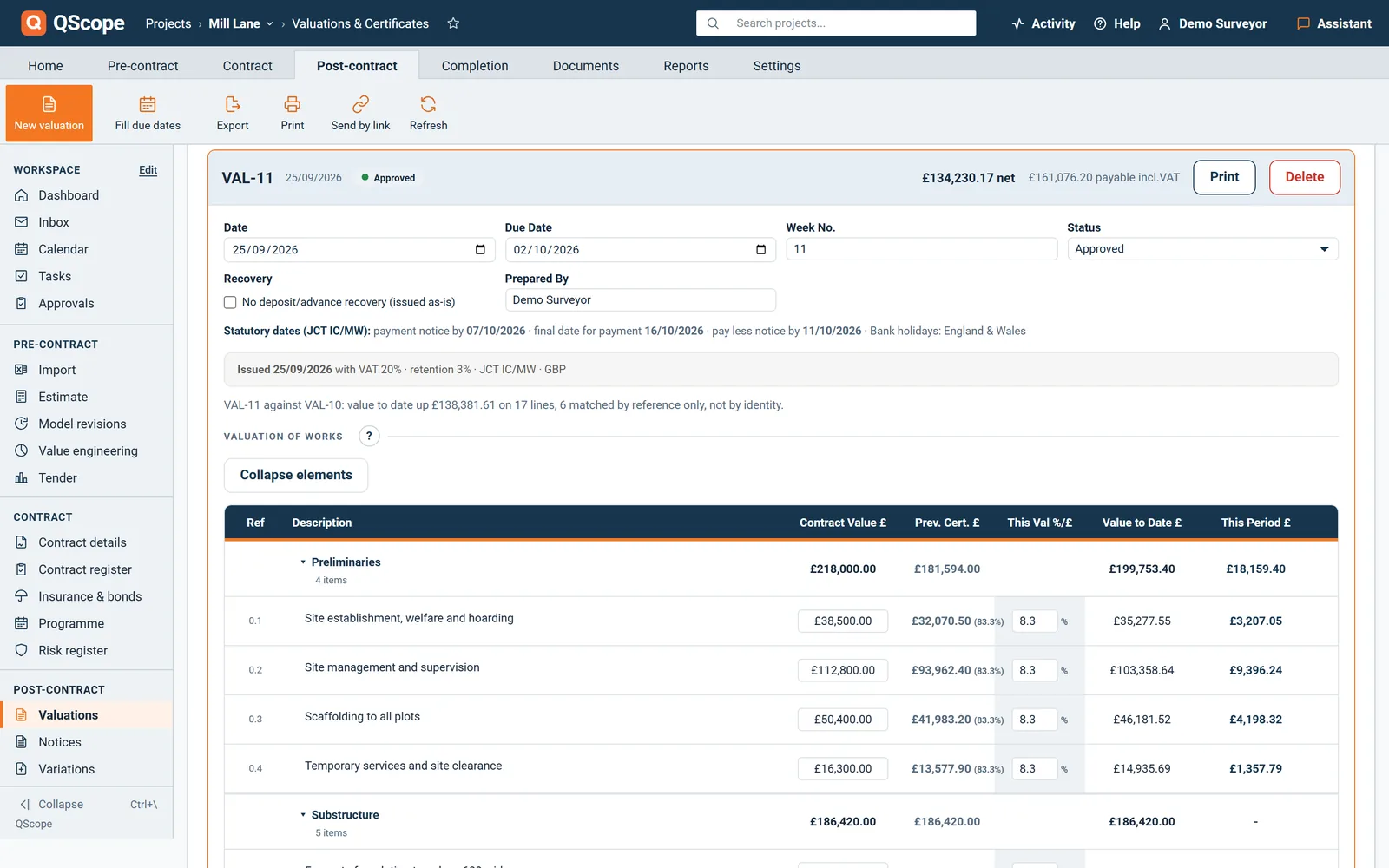Open the Status dropdown
1389x868 pixels.
1202,249
